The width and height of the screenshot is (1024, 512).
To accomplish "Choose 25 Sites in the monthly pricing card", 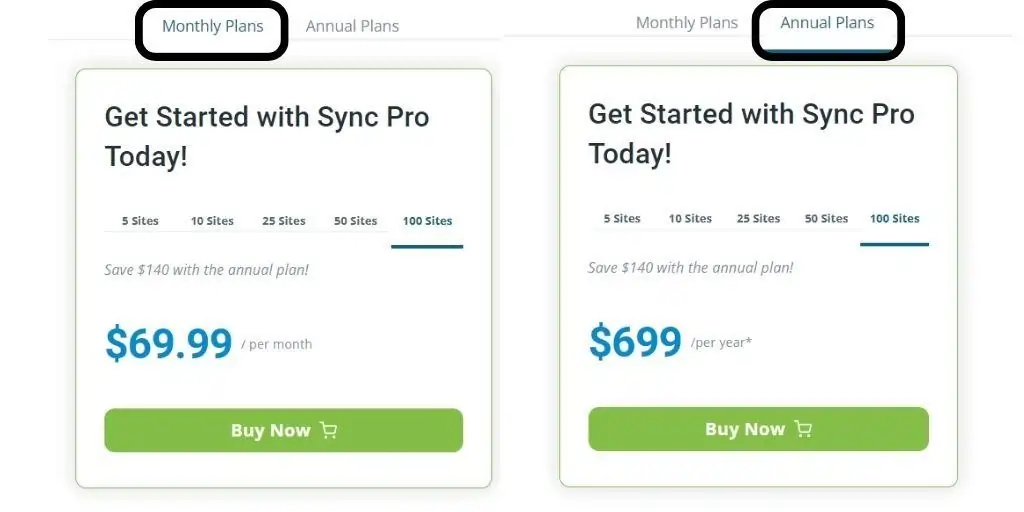I will [x=283, y=221].
